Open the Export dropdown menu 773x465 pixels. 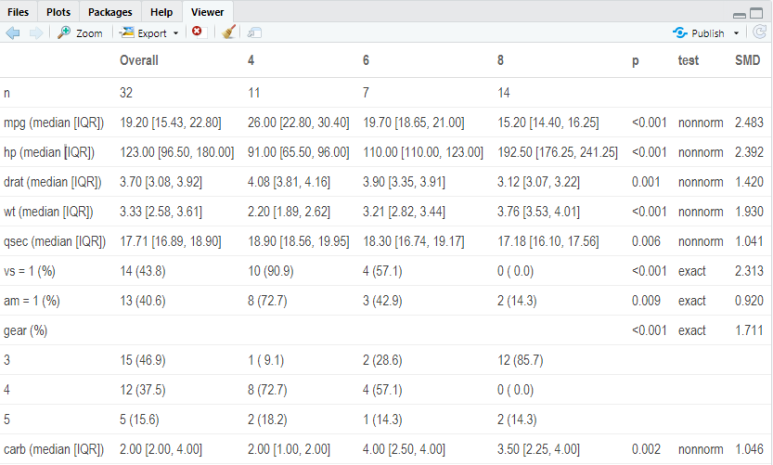149,33
